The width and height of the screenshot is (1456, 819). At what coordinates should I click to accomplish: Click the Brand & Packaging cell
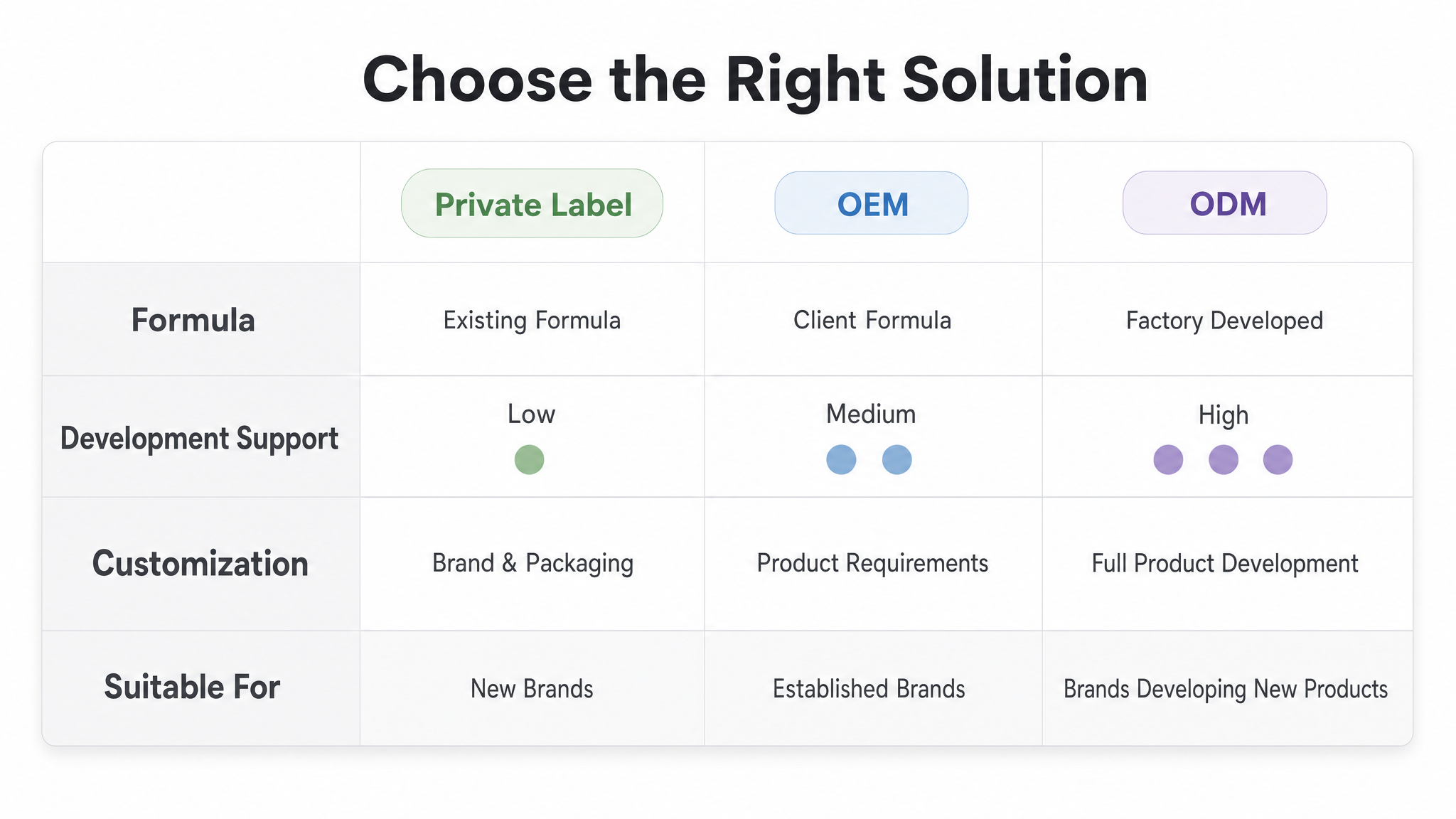tap(532, 564)
